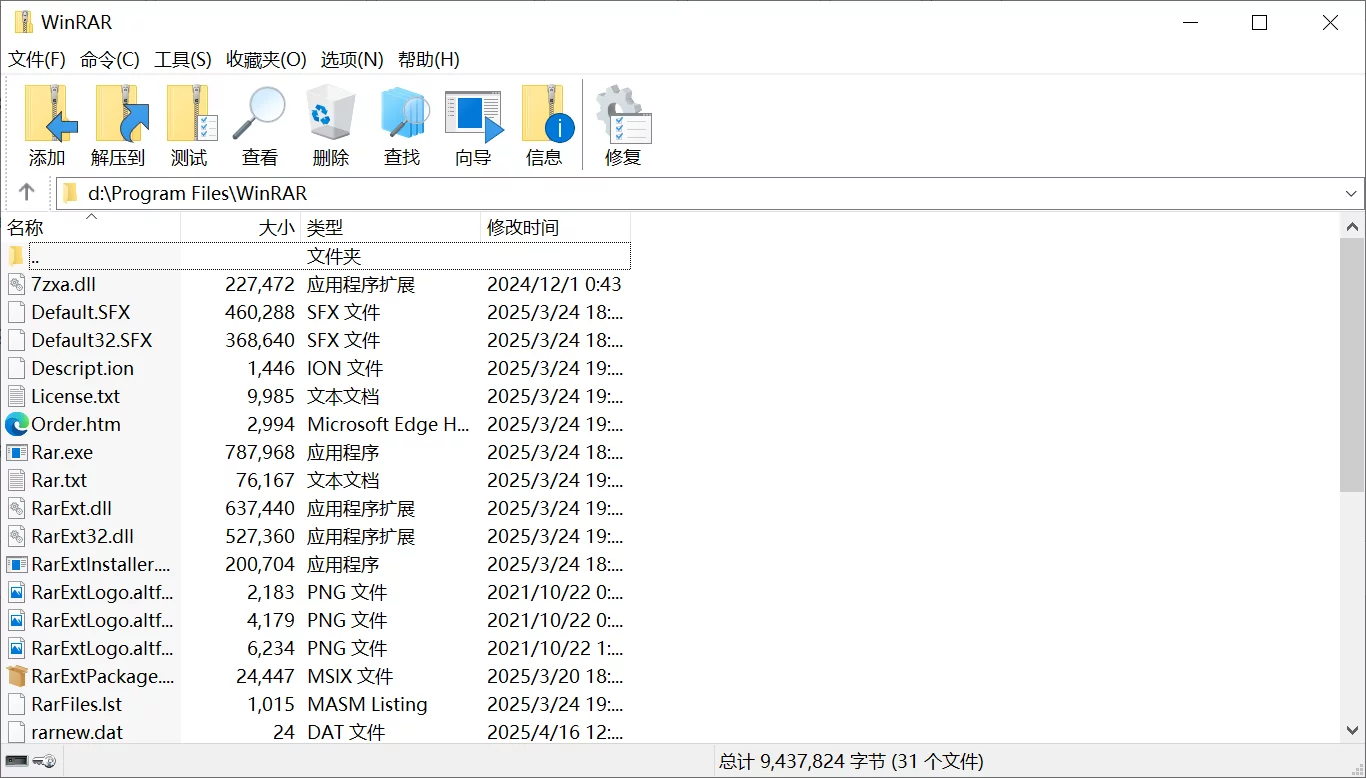
Task: Click the 'ION 文件' type cell
Action: click(345, 368)
